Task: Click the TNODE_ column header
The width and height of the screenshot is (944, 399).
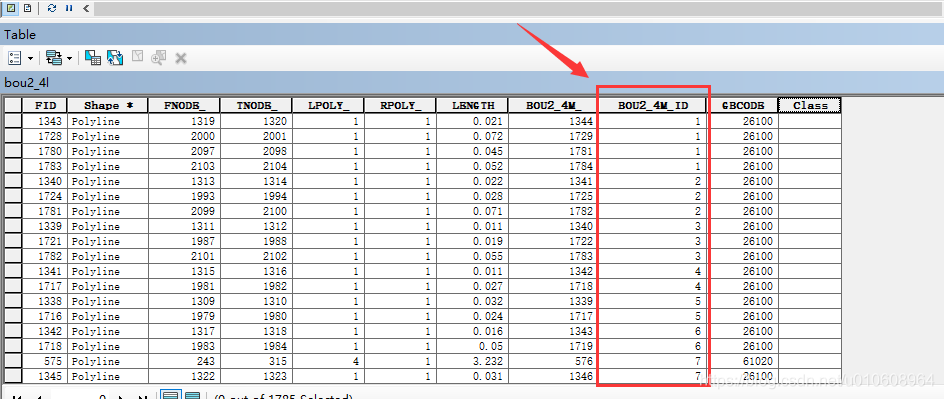Action: pyautogui.click(x=256, y=105)
